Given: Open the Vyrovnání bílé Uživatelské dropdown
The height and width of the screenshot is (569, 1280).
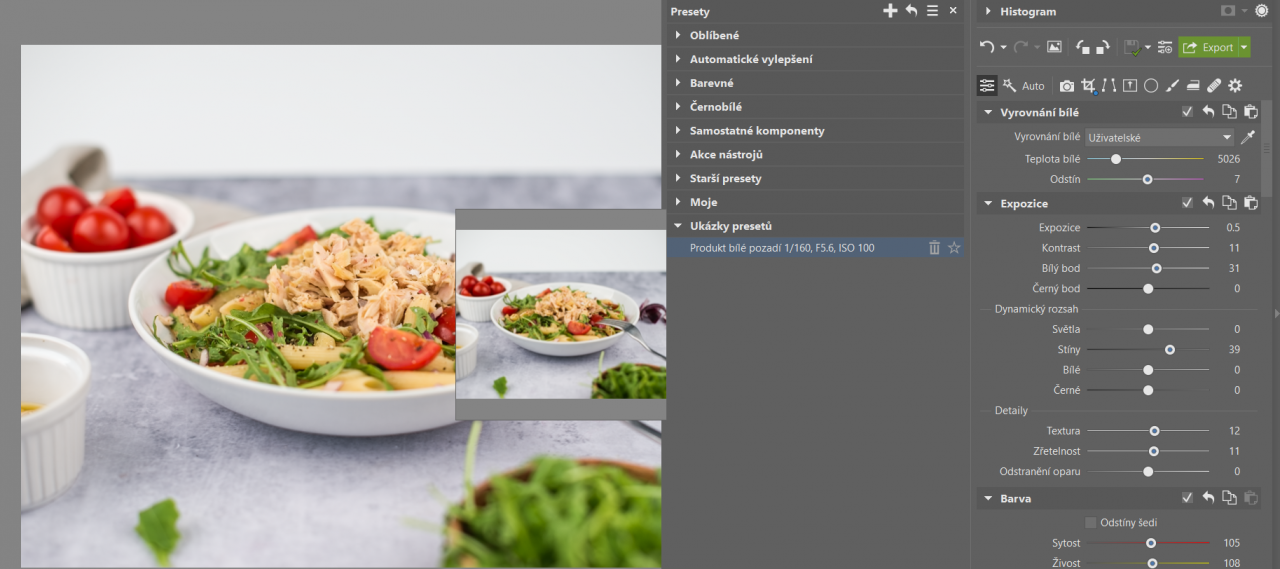Looking at the screenshot, I should tap(1160, 137).
